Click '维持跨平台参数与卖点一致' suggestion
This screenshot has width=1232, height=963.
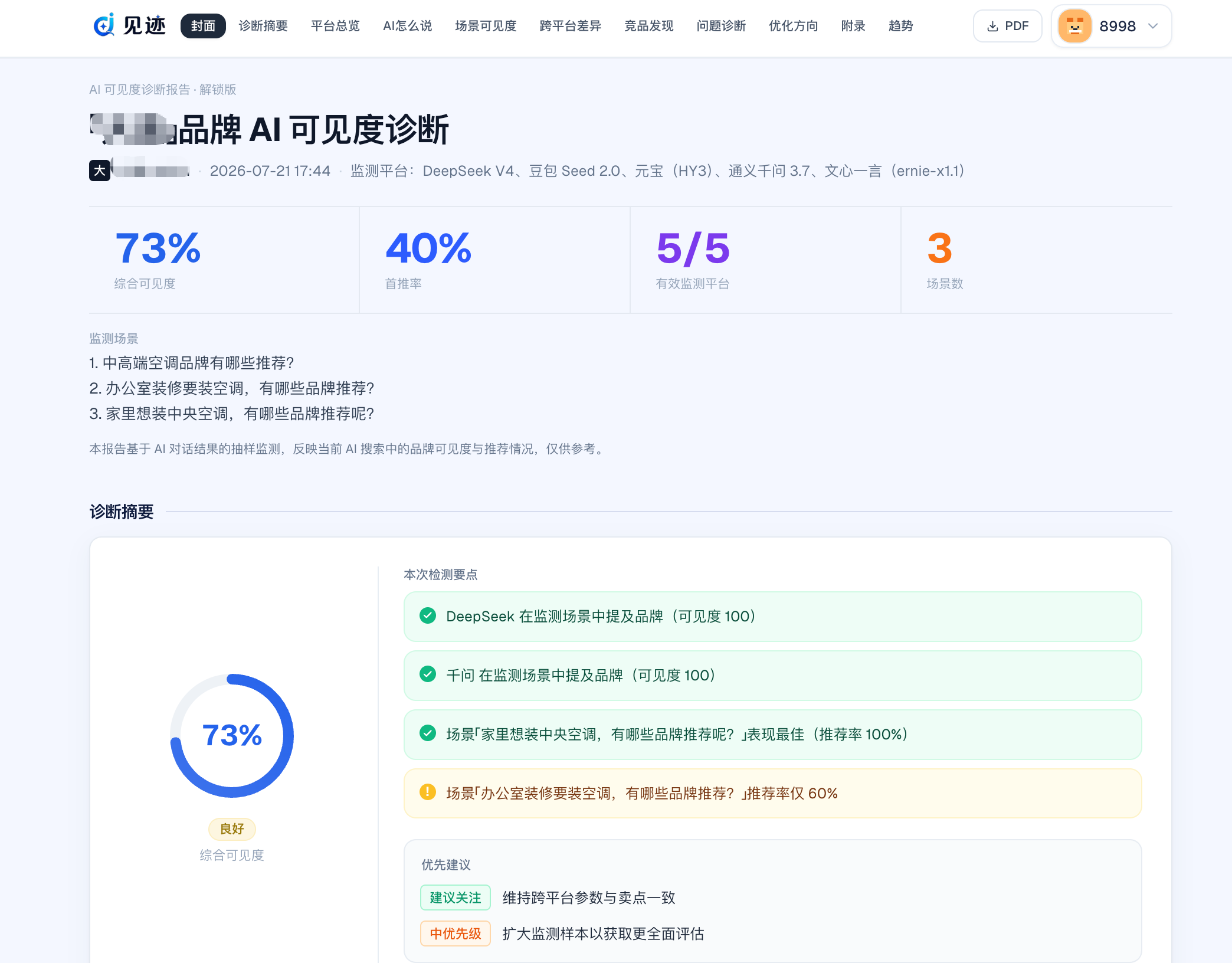coord(589,898)
